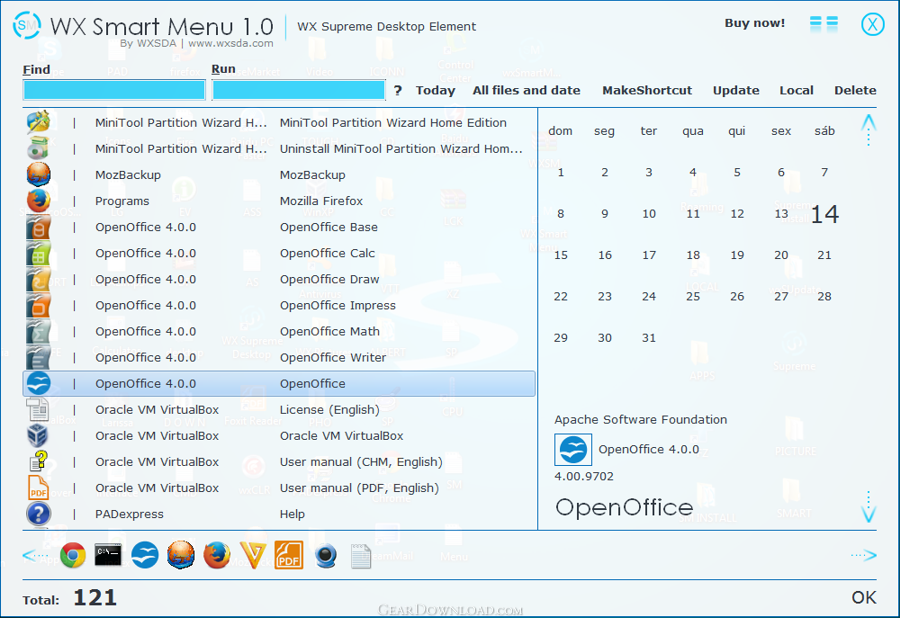This screenshot has width=900, height=618.
Task: Click the selected OpenOffice row's seagull icon
Action: pos(38,383)
